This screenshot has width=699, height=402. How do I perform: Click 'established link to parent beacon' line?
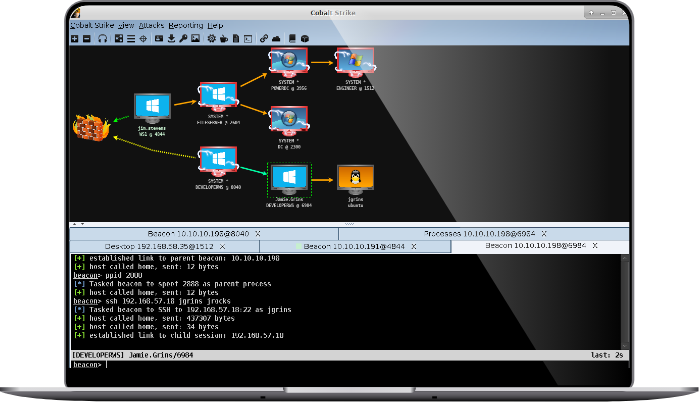tap(177, 258)
